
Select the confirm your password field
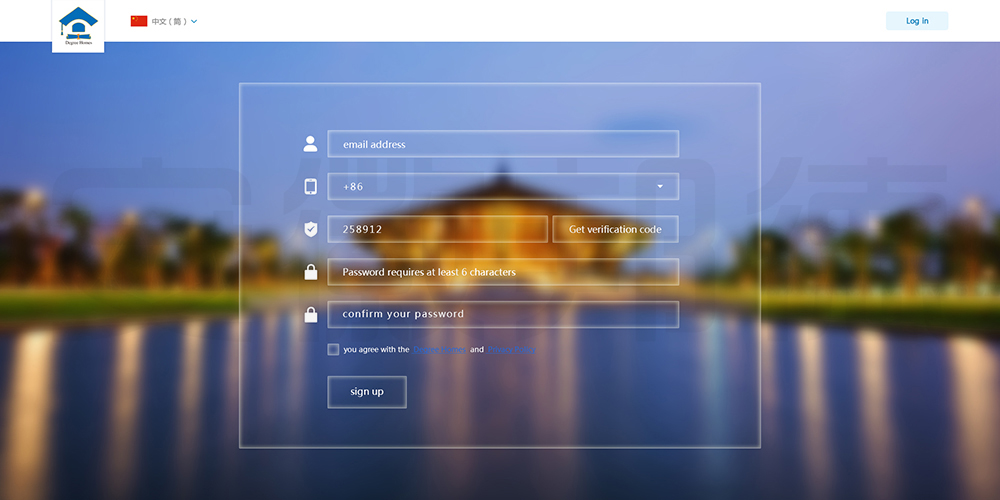coord(502,315)
